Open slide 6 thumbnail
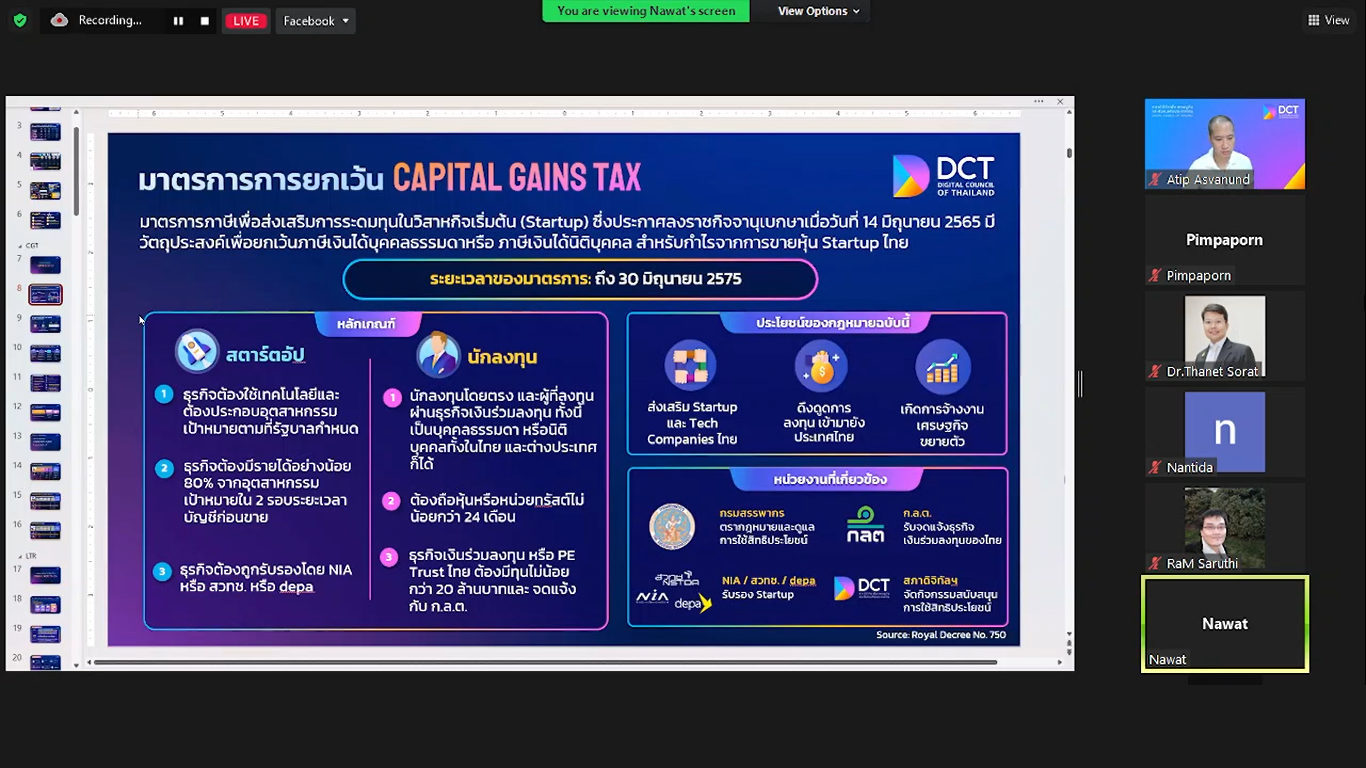The height and width of the screenshot is (768, 1366). coord(45,220)
